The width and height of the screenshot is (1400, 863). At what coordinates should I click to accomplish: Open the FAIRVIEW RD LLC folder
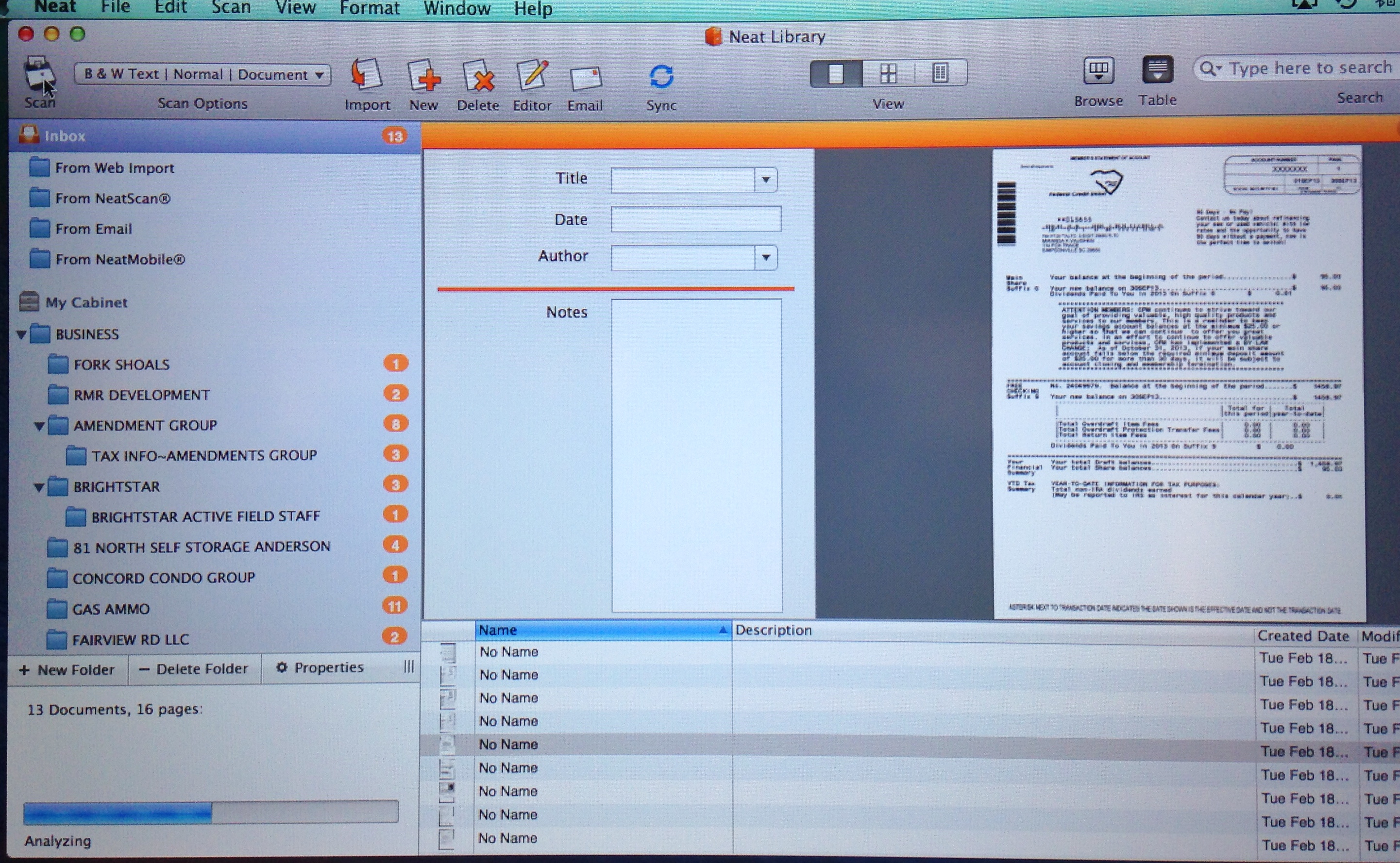point(118,639)
